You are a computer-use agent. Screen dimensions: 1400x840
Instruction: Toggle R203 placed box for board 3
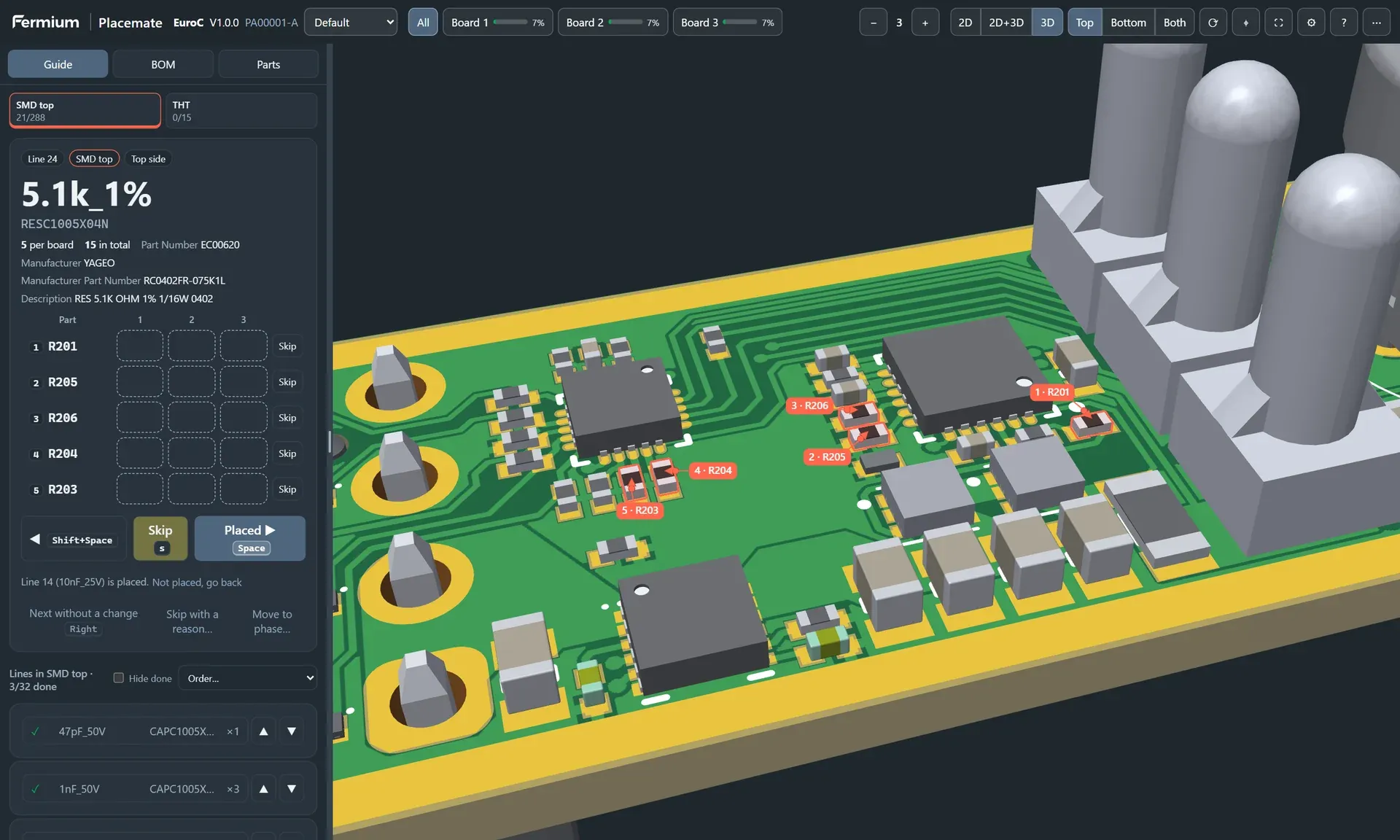(244, 489)
